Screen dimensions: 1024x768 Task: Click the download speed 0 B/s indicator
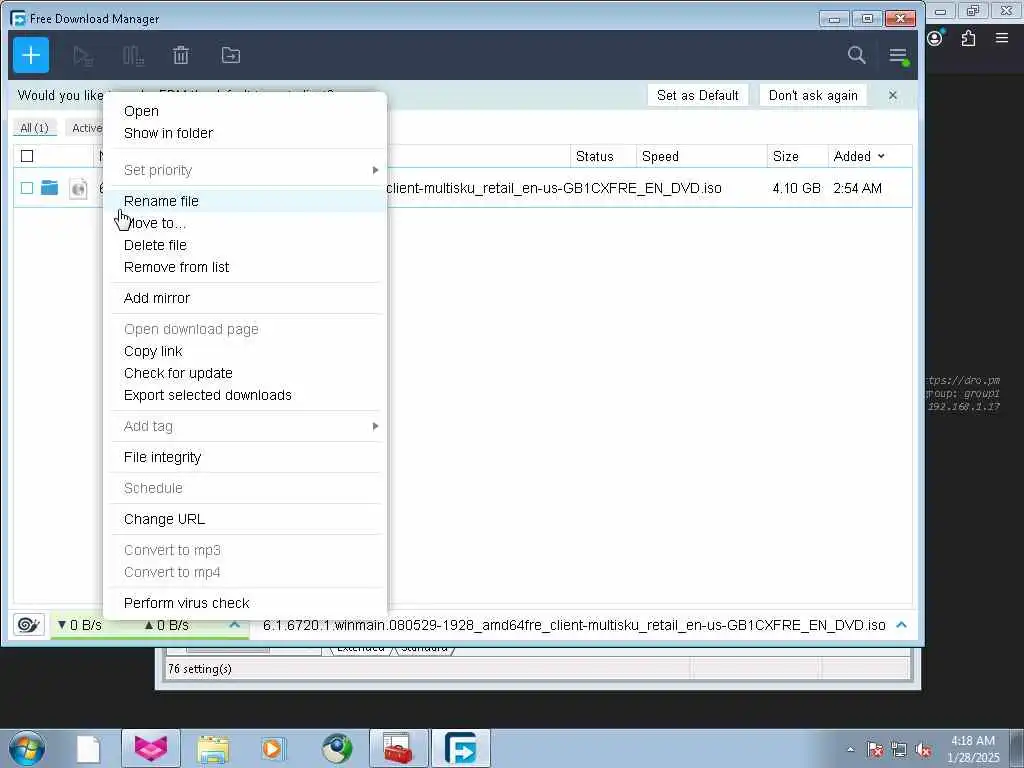pos(80,626)
